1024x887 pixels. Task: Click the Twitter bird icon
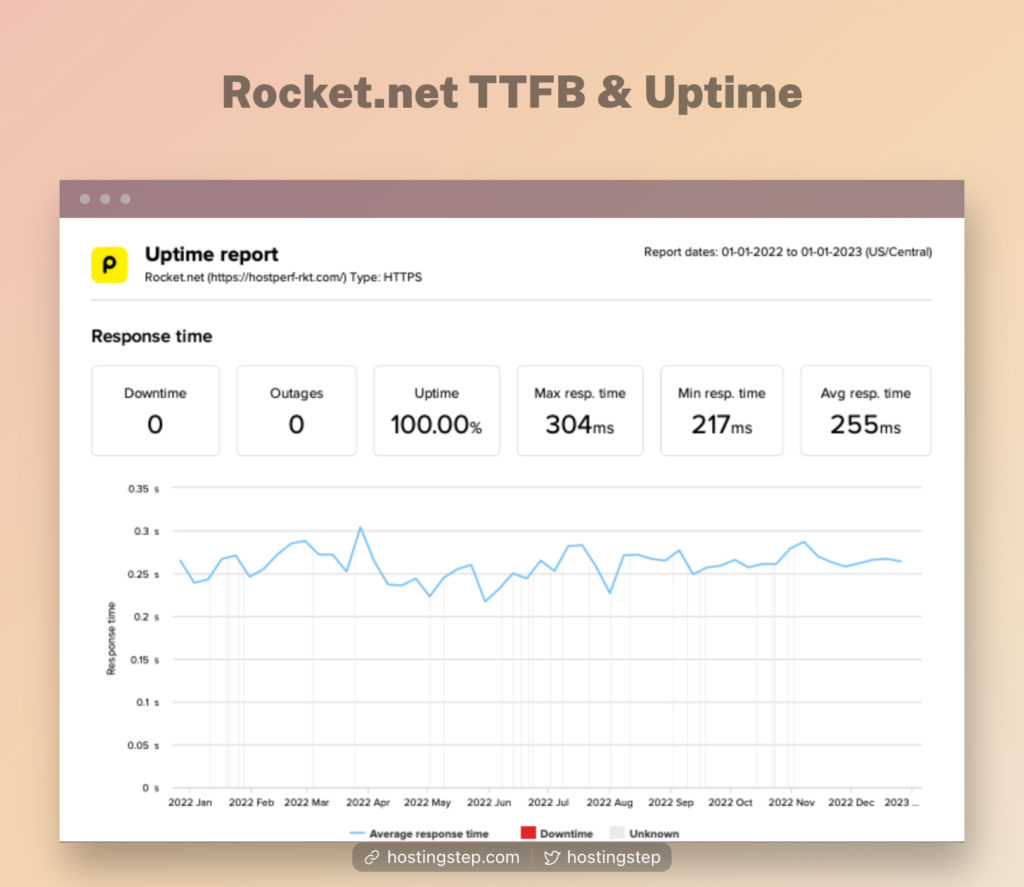pyautogui.click(x=552, y=858)
